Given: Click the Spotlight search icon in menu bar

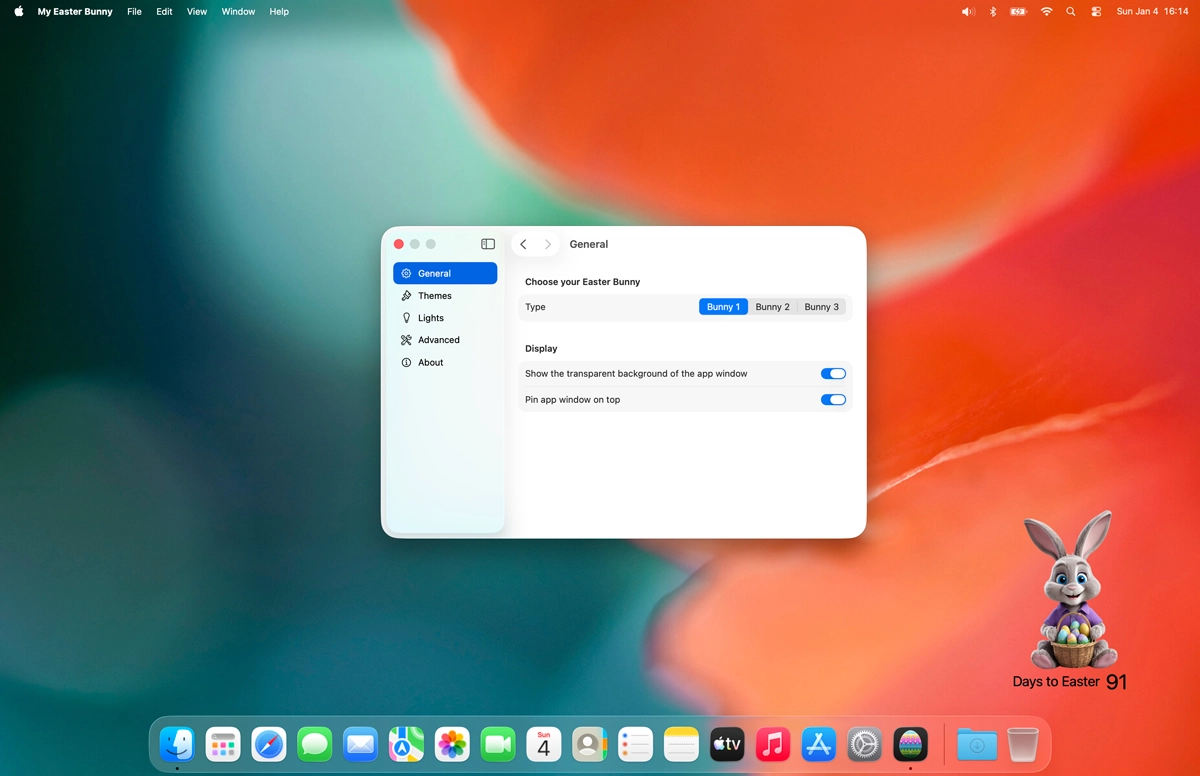Looking at the screenshot, I should tap(1071, 12).
